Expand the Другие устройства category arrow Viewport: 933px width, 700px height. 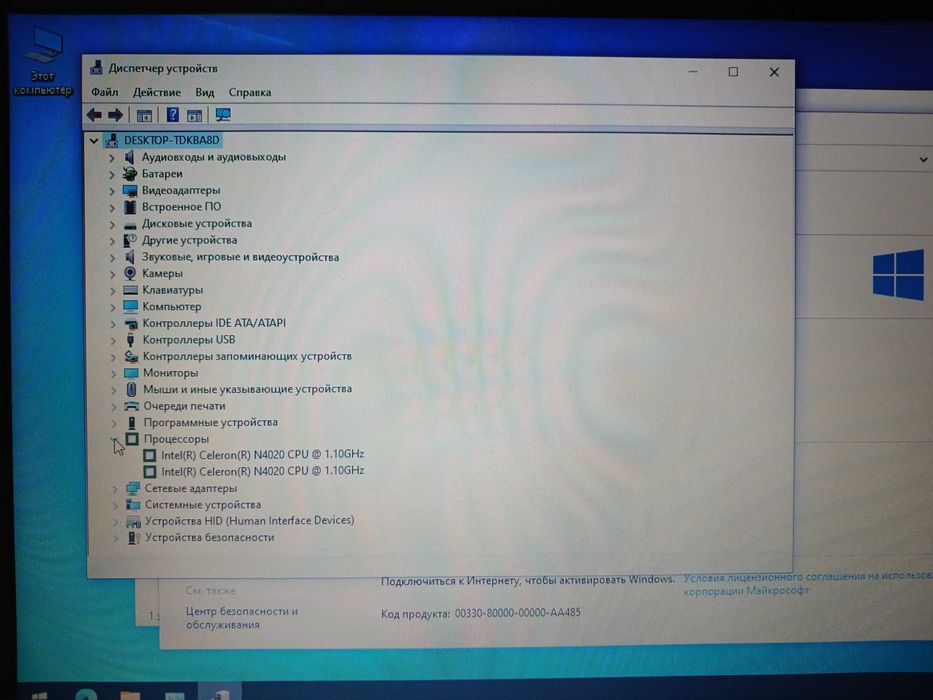pyautogui.click(x=112, y=241)
